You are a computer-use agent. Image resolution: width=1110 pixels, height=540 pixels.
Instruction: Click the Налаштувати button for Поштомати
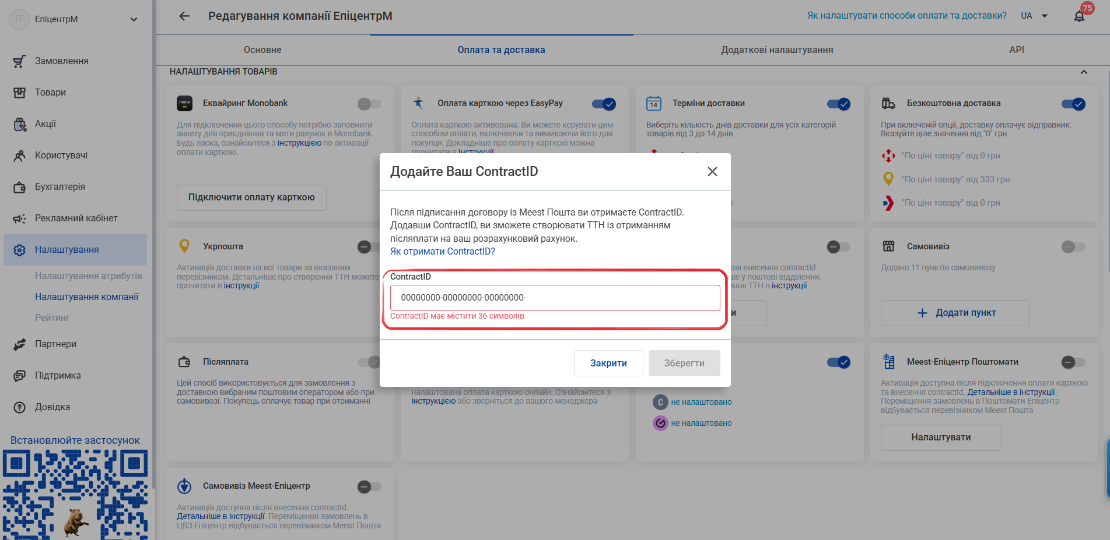click(941, 437)
